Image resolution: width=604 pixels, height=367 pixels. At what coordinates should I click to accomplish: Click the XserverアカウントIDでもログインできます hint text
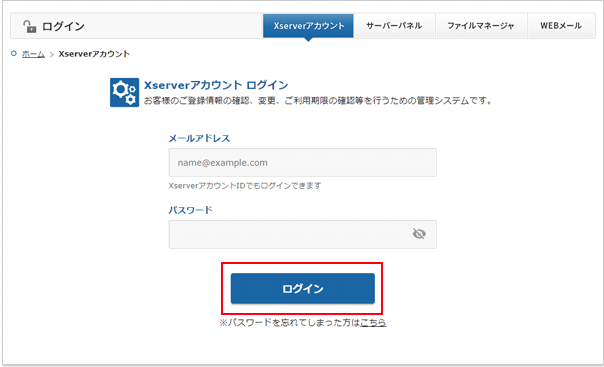pos(245,186)
